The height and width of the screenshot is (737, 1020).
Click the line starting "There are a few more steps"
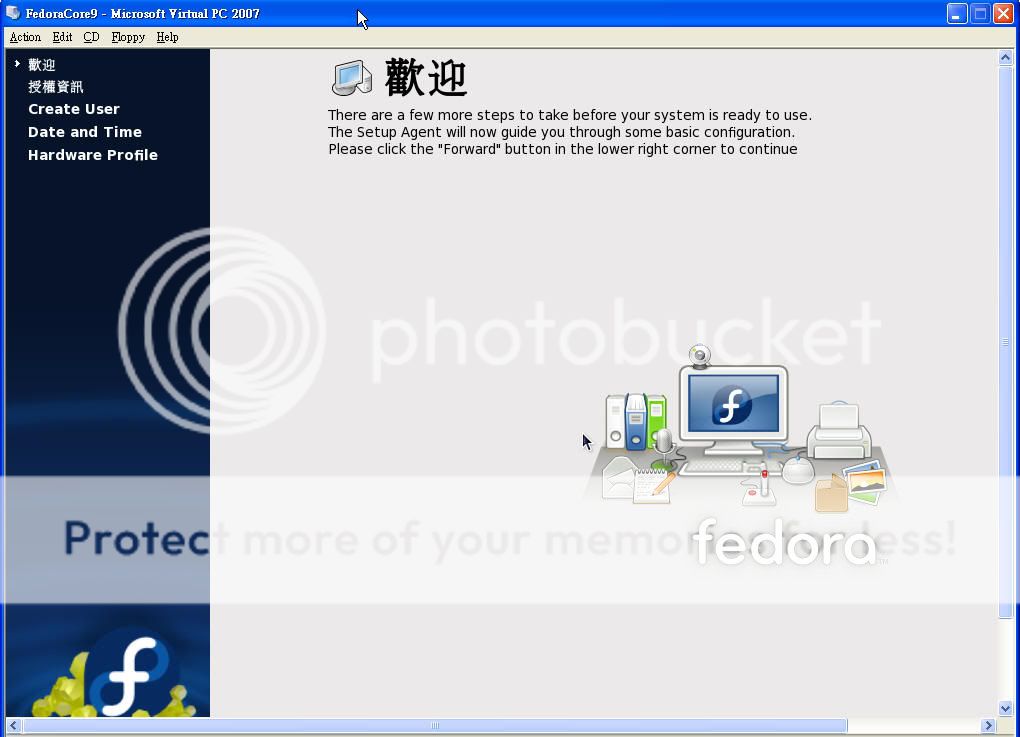[570, 115]
